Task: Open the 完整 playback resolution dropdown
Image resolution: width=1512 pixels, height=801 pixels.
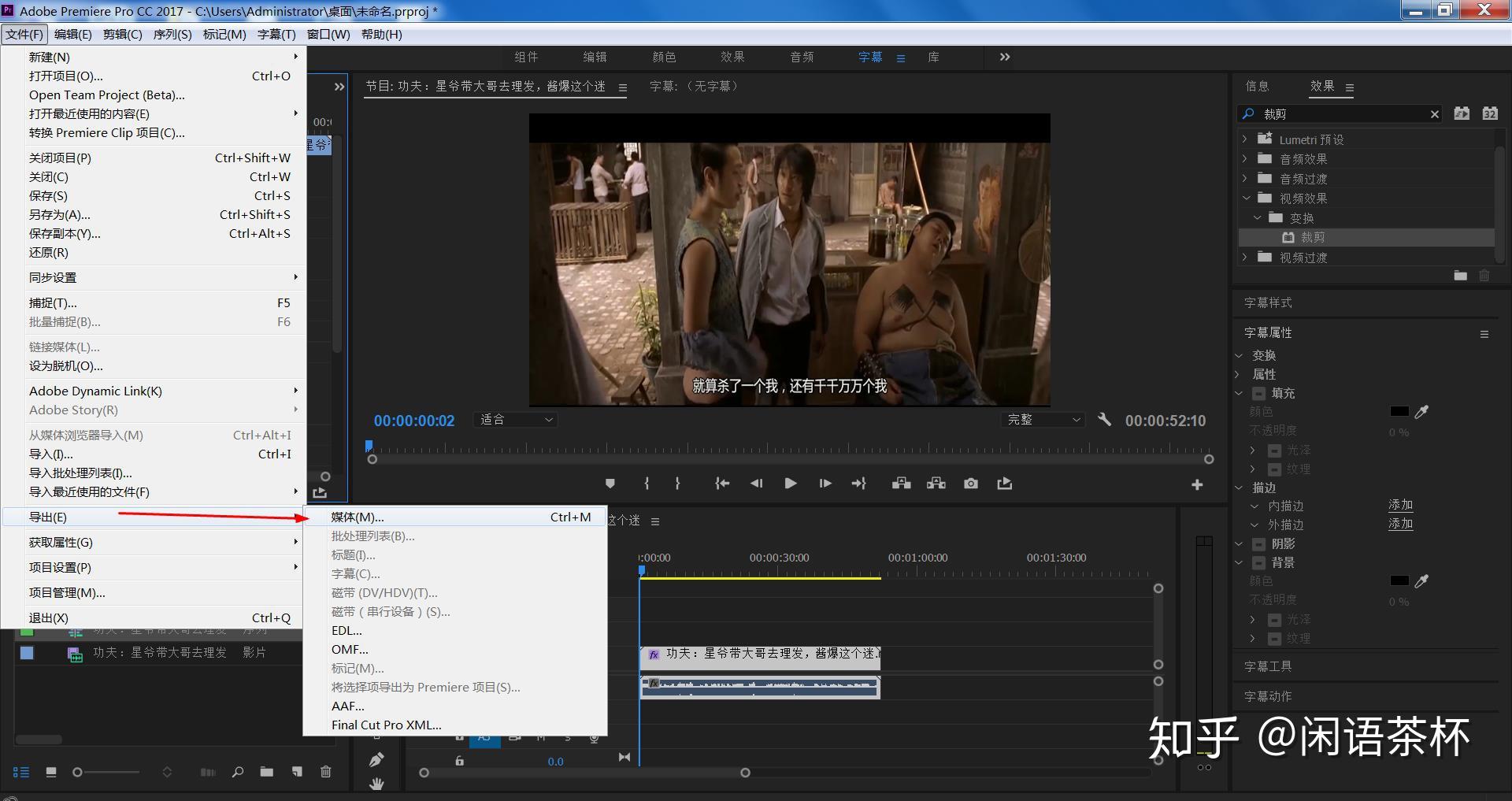Action: [1043, 420]
